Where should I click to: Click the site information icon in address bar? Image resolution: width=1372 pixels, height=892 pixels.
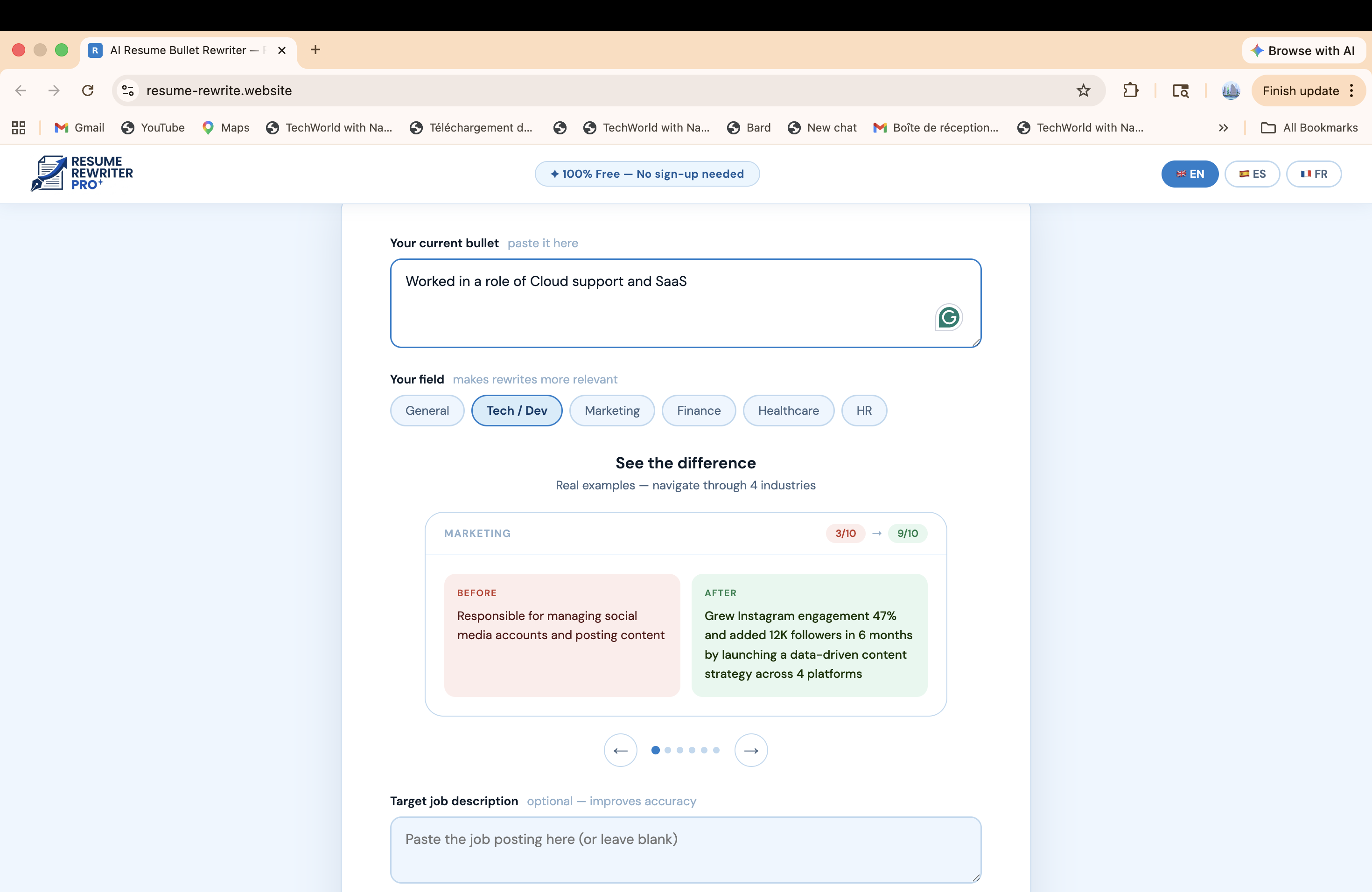click(x=128, y=91)
